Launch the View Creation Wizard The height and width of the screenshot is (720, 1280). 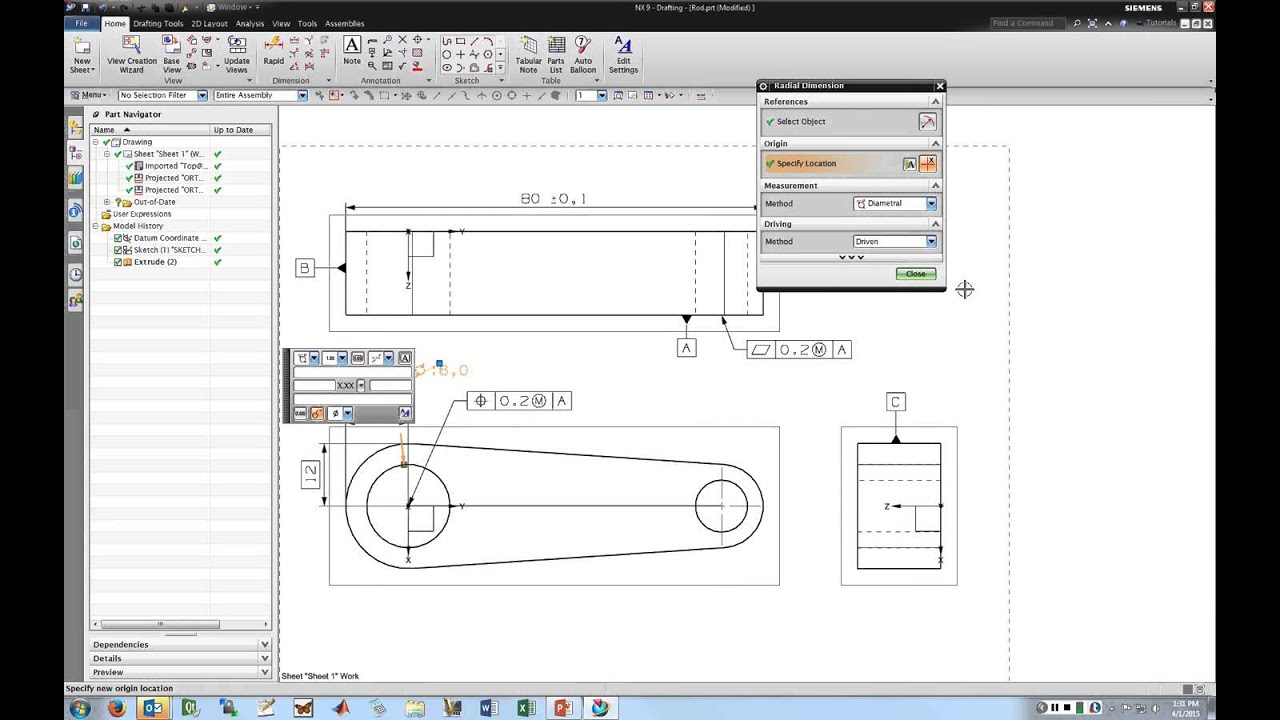tap(132, 55)
